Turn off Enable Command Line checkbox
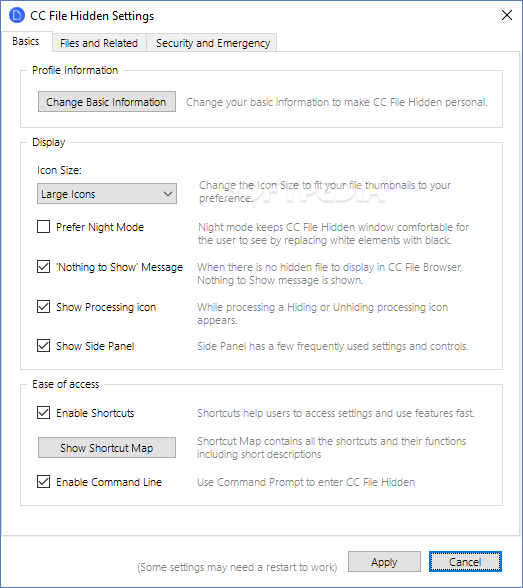523x588 pixels. 43,482
